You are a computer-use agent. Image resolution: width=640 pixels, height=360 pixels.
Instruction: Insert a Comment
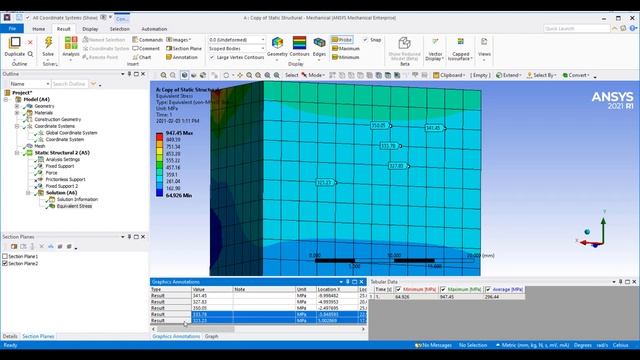(x=146, y=49)
